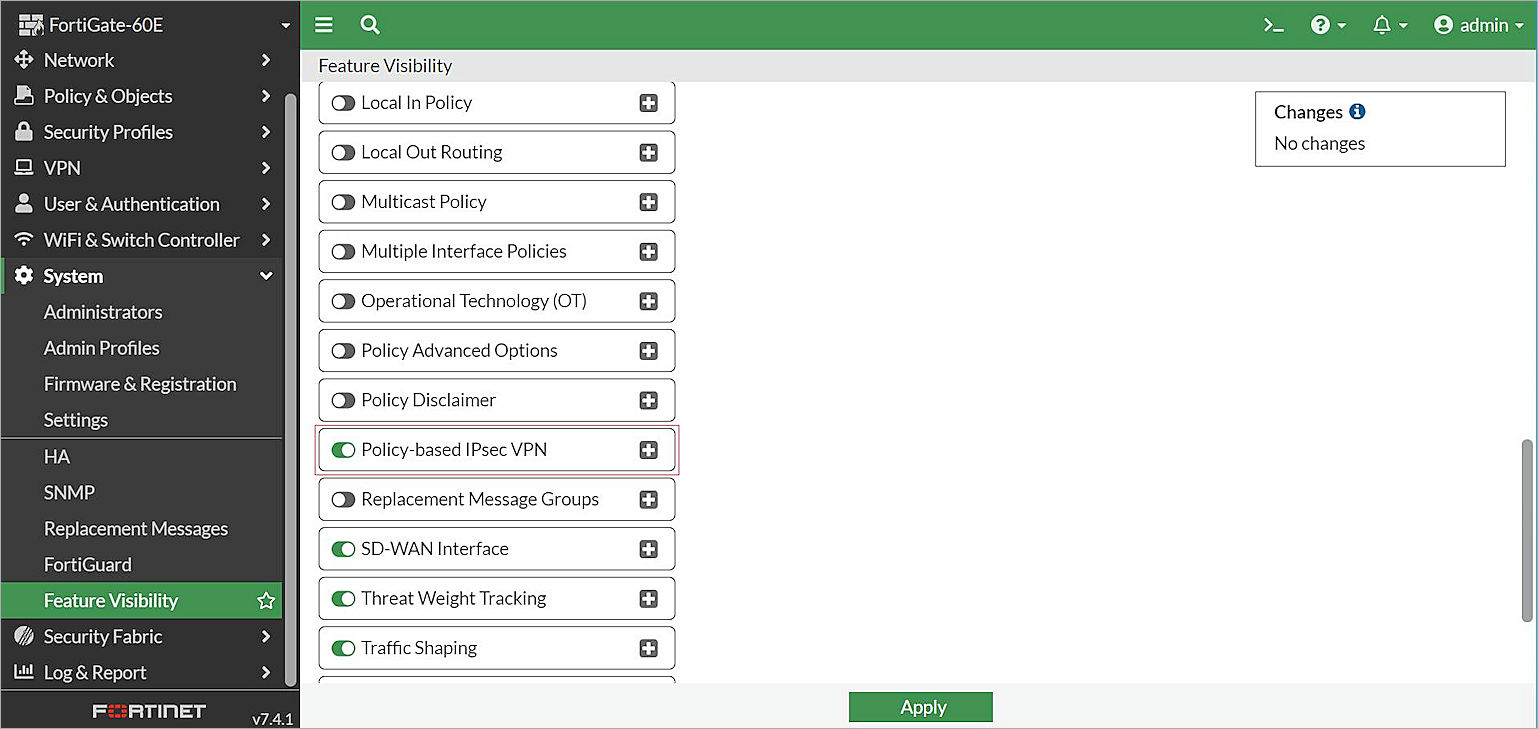1538x729 pixels.
Task: Favorite Feature Visibility using the star icon
Action: tap(265, 600)
